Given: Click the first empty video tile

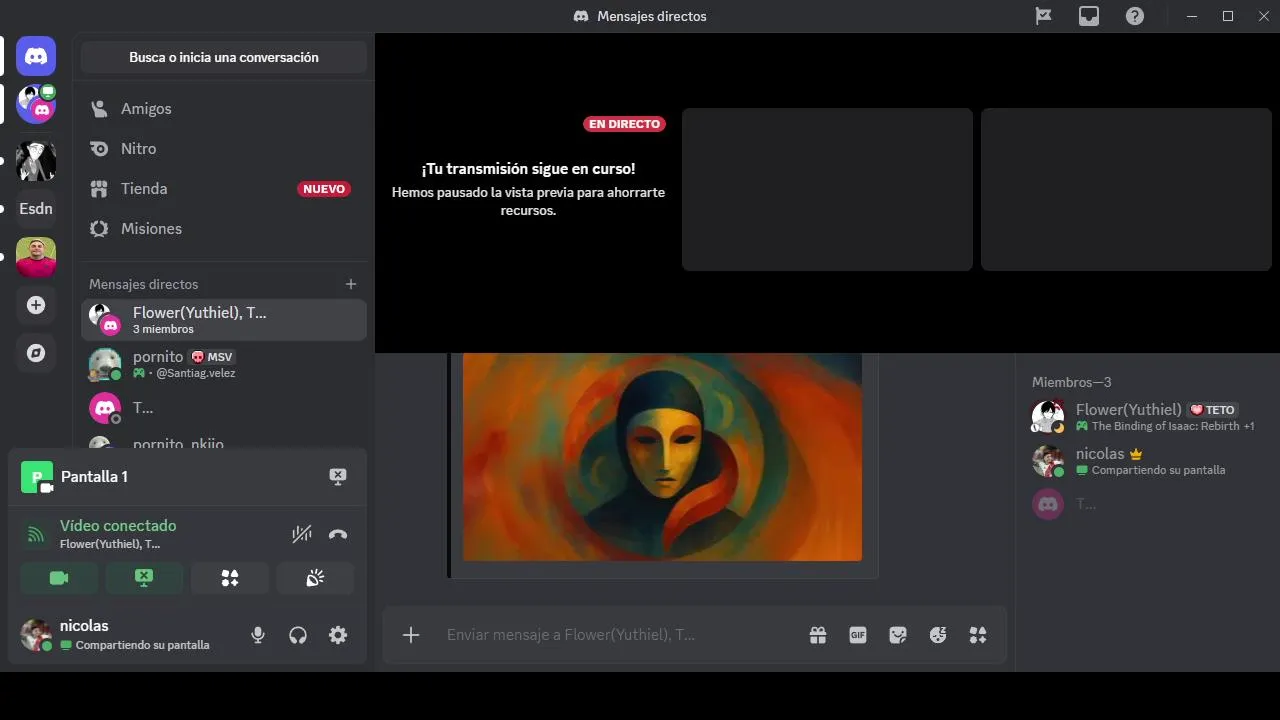Looking at the screenshot, I should 827,189.
